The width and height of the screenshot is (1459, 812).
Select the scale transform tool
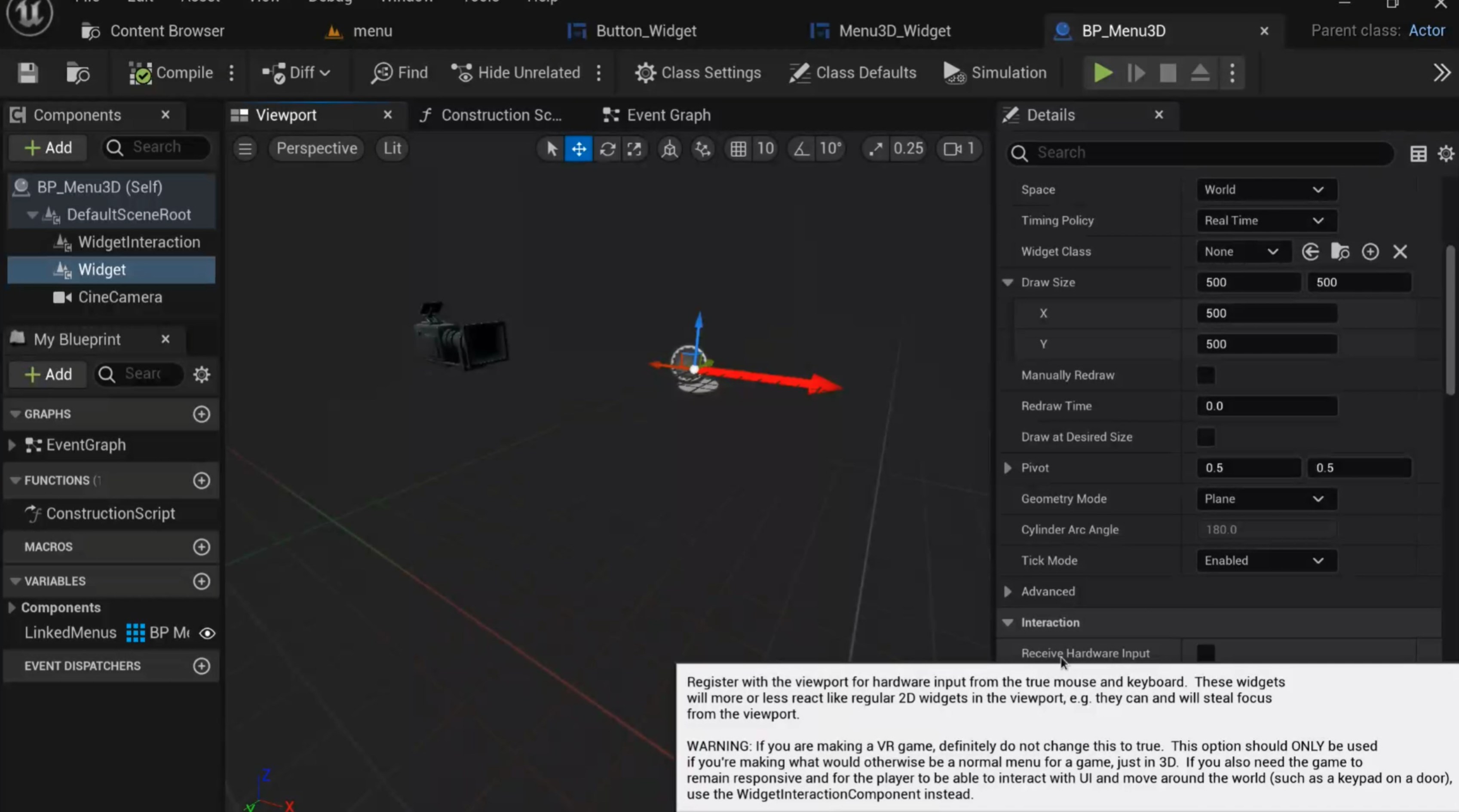(634, 149)
